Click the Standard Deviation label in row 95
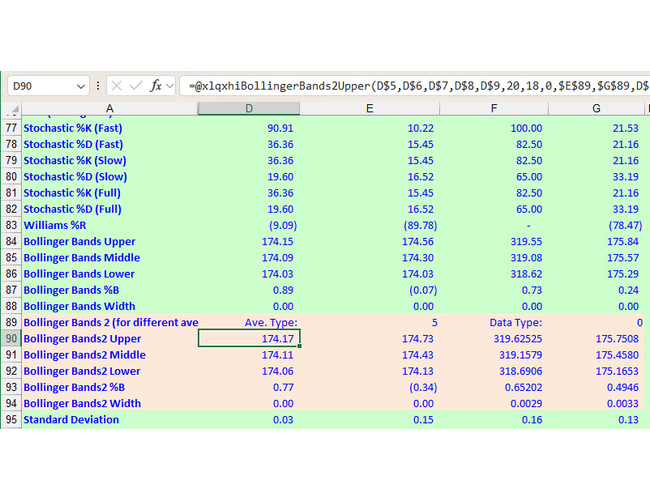This screenshot has width=650, height=500. click(x=72, y=419)
